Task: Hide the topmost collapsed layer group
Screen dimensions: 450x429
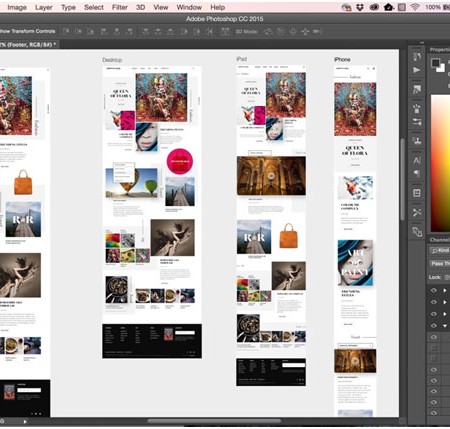Action: coord(434,290)
